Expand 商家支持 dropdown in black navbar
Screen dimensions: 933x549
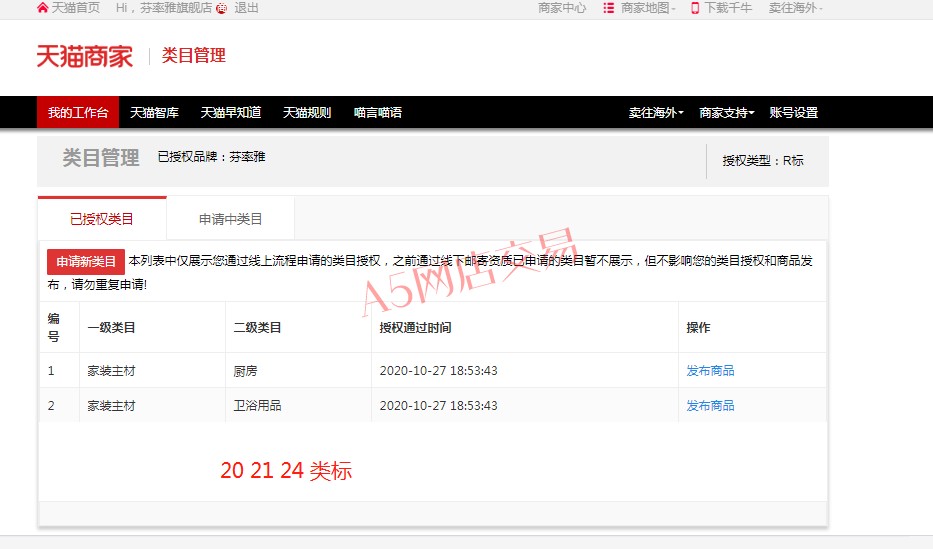726,113
